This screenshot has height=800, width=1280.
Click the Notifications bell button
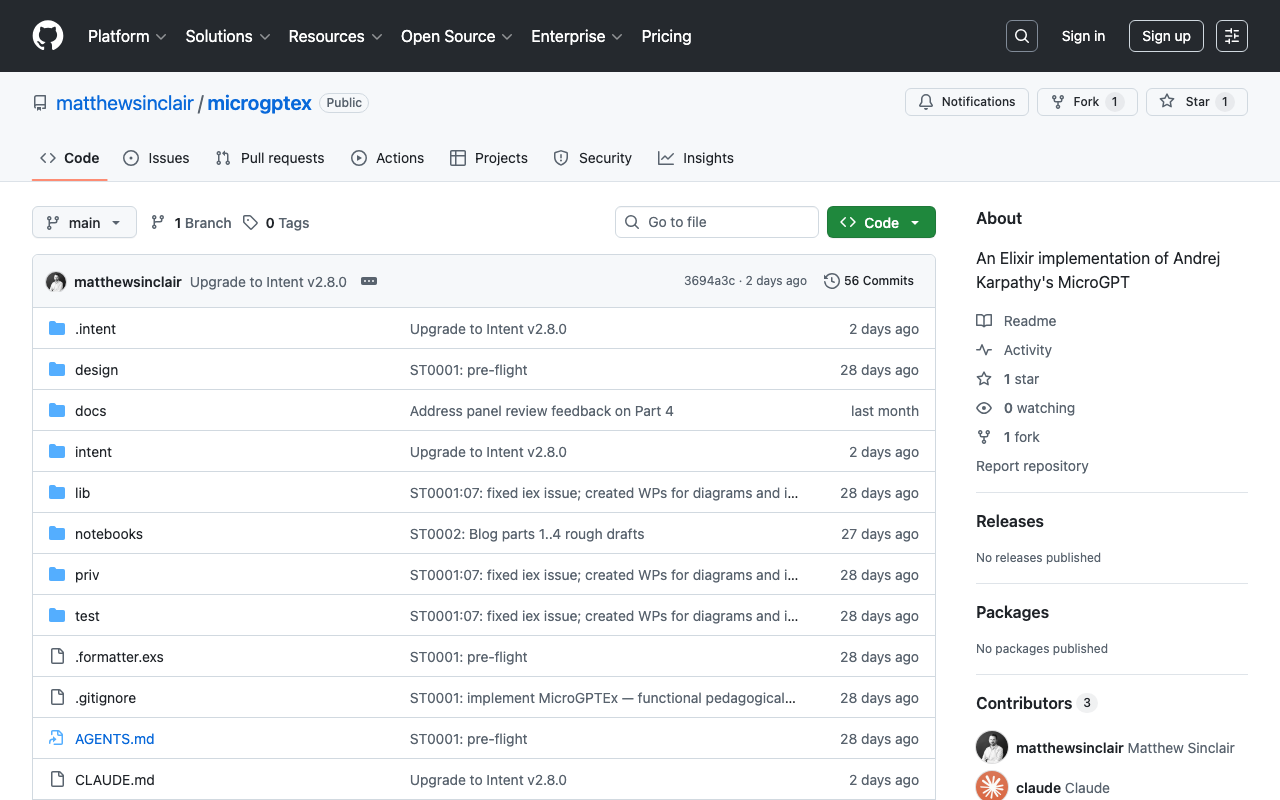click(x=966, y=102)
